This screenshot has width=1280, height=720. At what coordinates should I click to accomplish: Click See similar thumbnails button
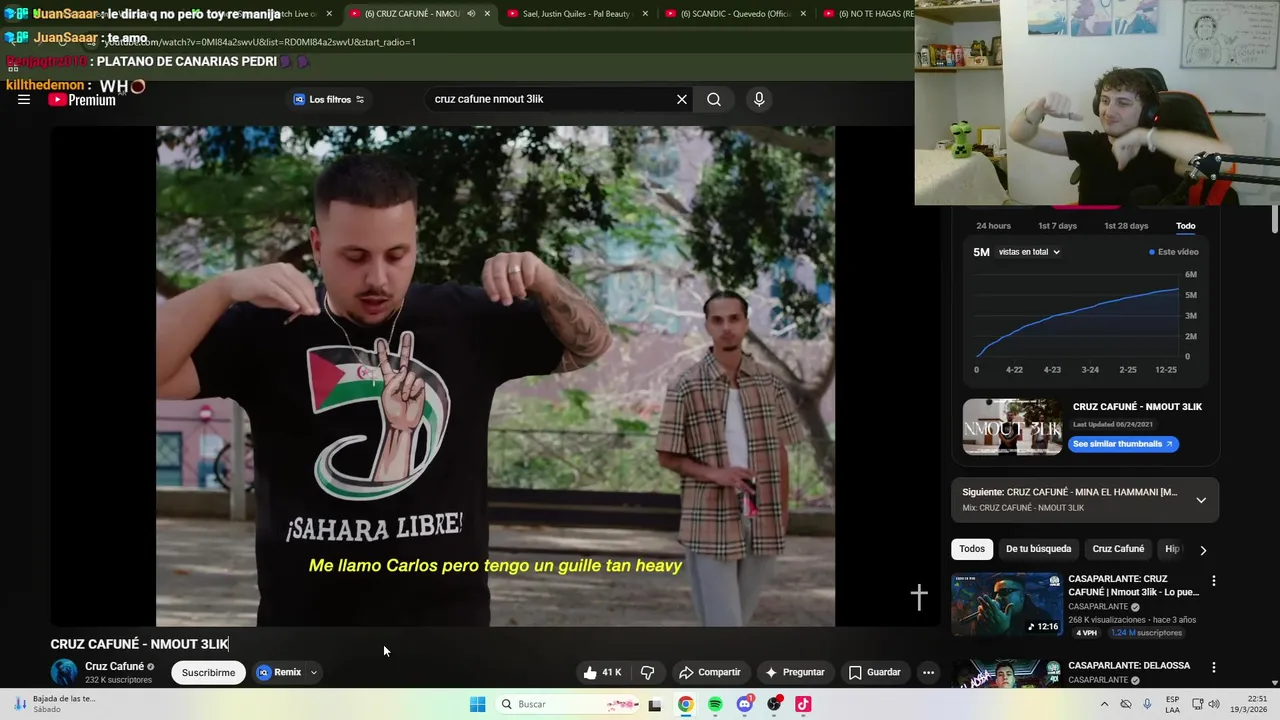[x=1123, y=444]
